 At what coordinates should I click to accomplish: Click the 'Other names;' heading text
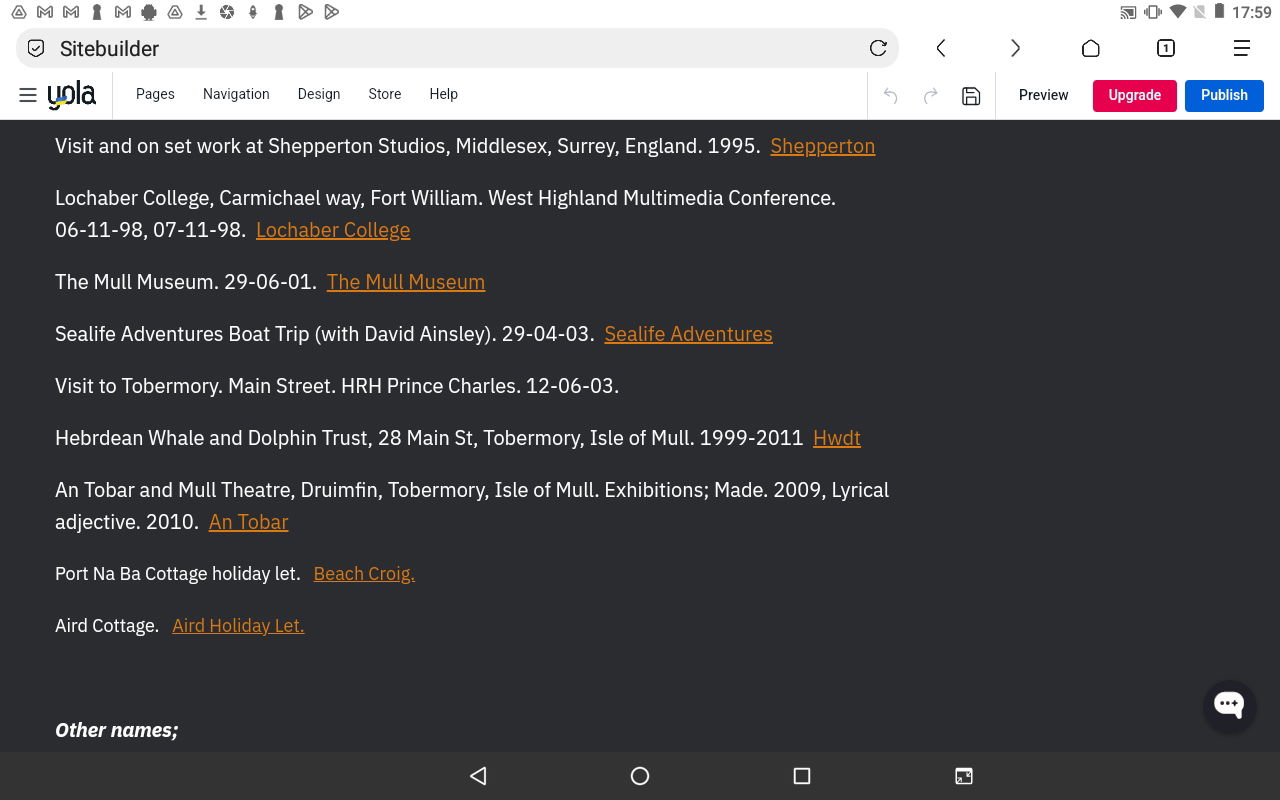pyautogui.click(x=116, y=730)
